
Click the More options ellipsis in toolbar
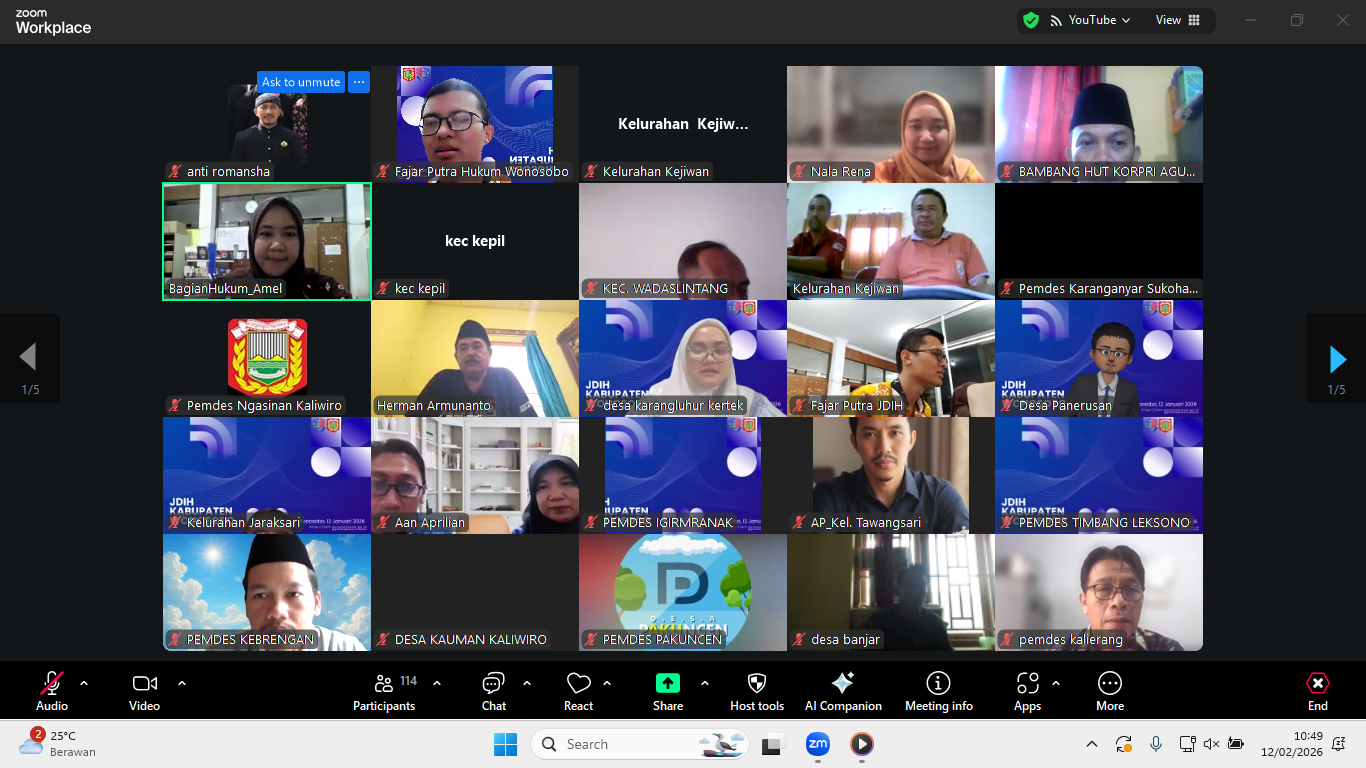[x=1109, y=691]
